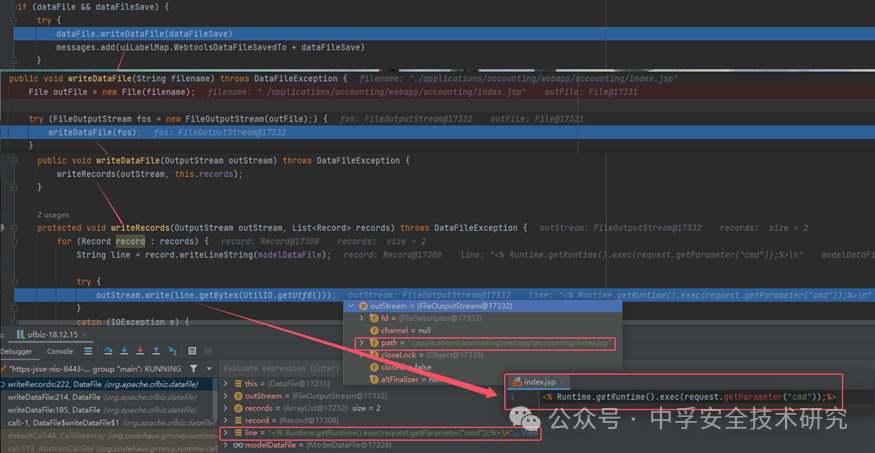This screenshot has width=875, height=453.
Task: Expand the line string variable
Action: [x=225, y=432]
